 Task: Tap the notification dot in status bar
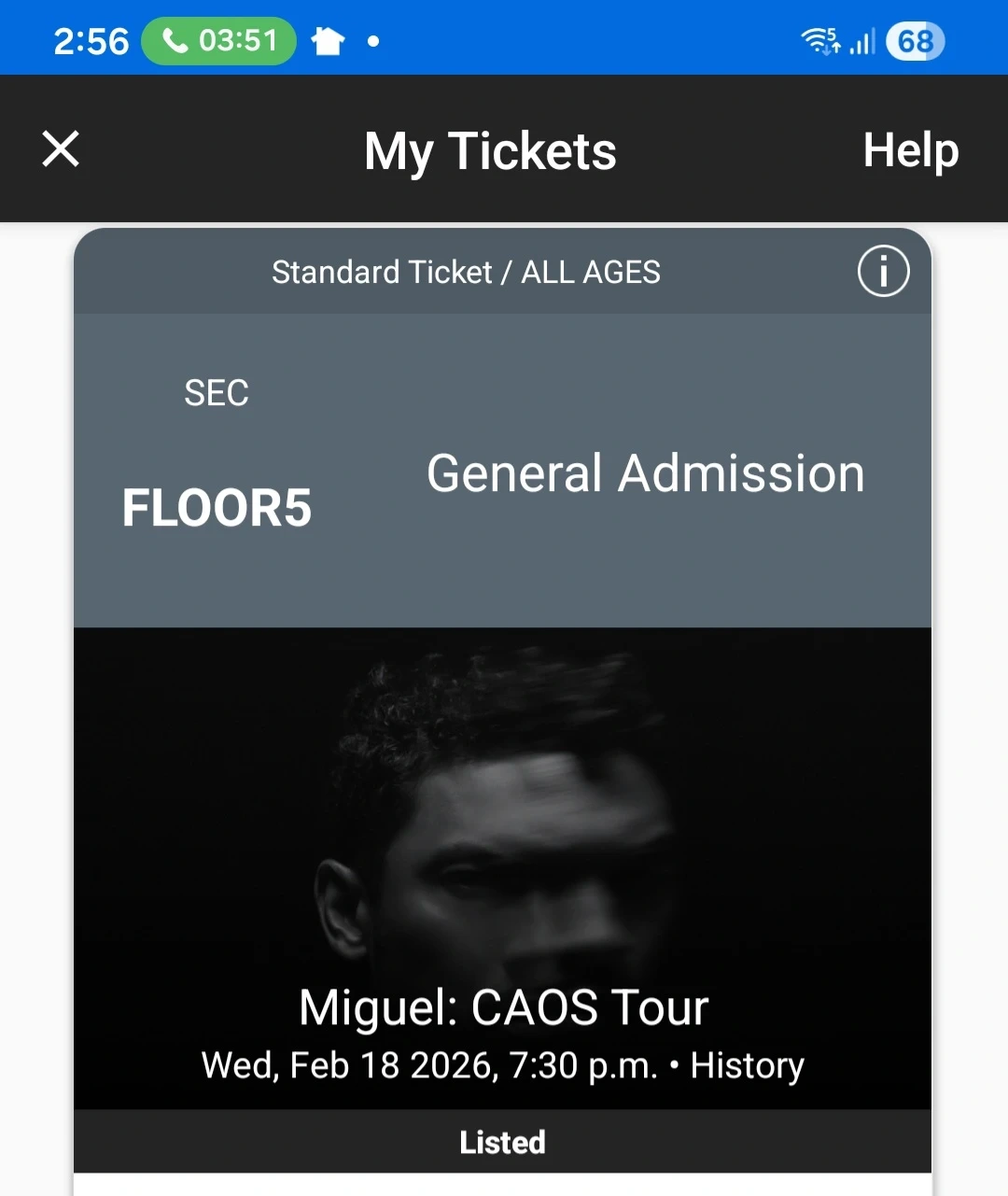pyautogui.click(x=373, y=41)
